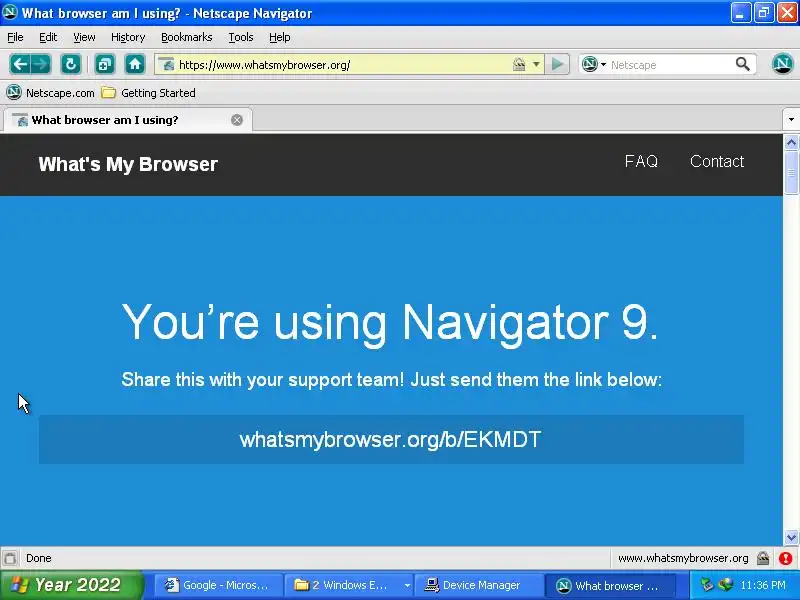Open the History menu
The height and width of the screenshot is (600, 800).
(128, 37)
